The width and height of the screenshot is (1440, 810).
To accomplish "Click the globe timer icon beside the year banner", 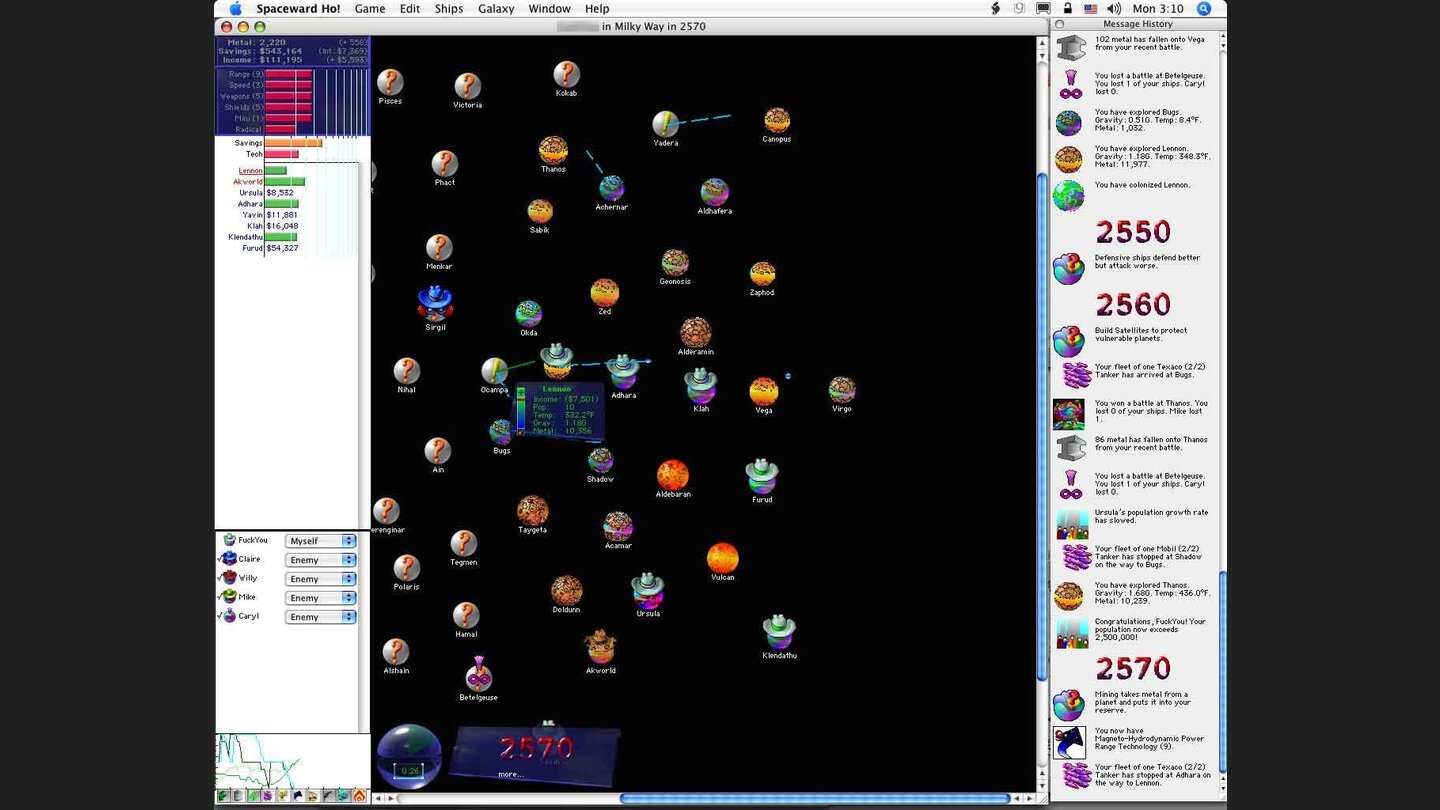I will pyautogui.click(x=409, y=756).
